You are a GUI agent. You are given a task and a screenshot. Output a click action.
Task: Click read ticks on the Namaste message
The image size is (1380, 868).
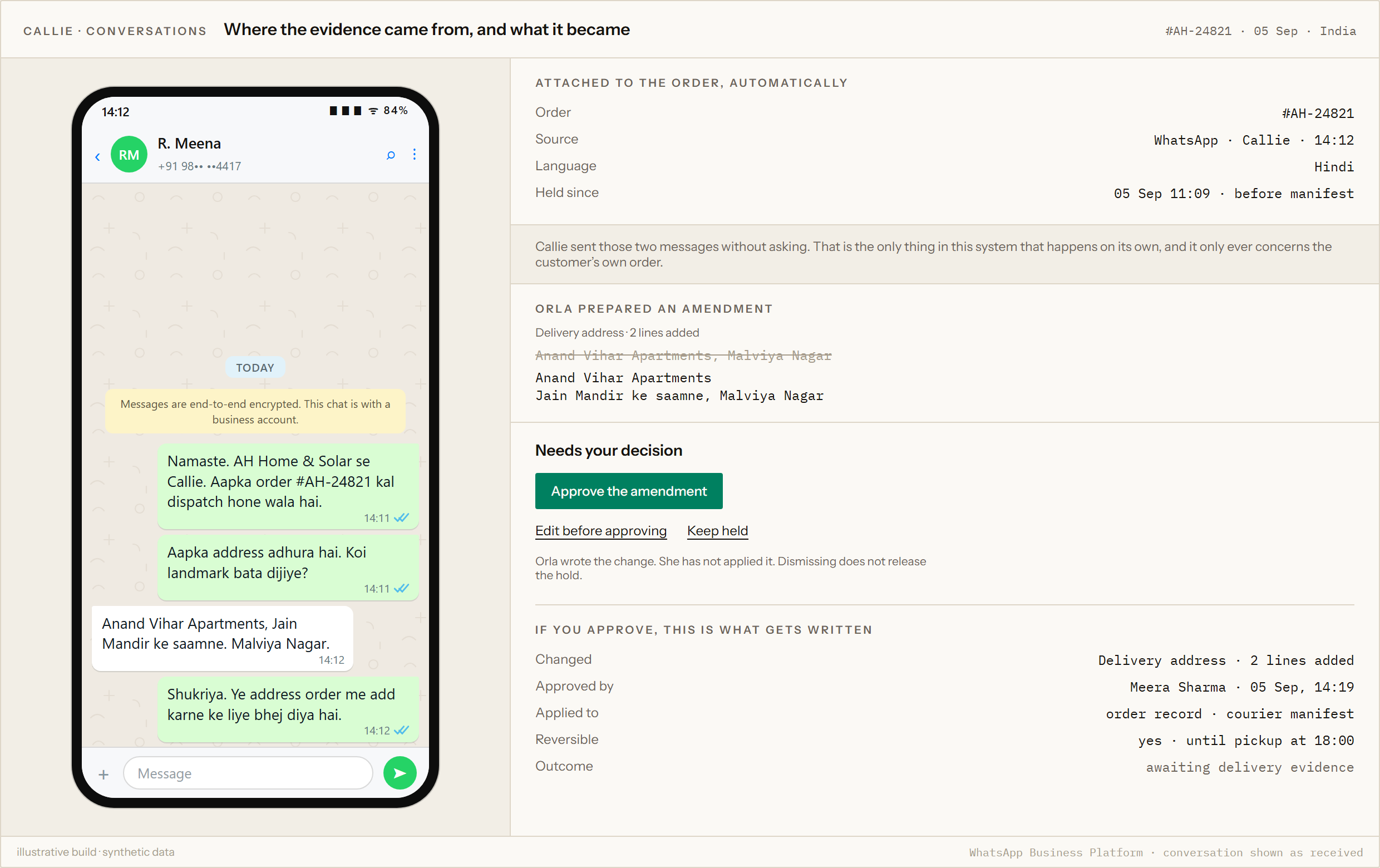(402, 518)
